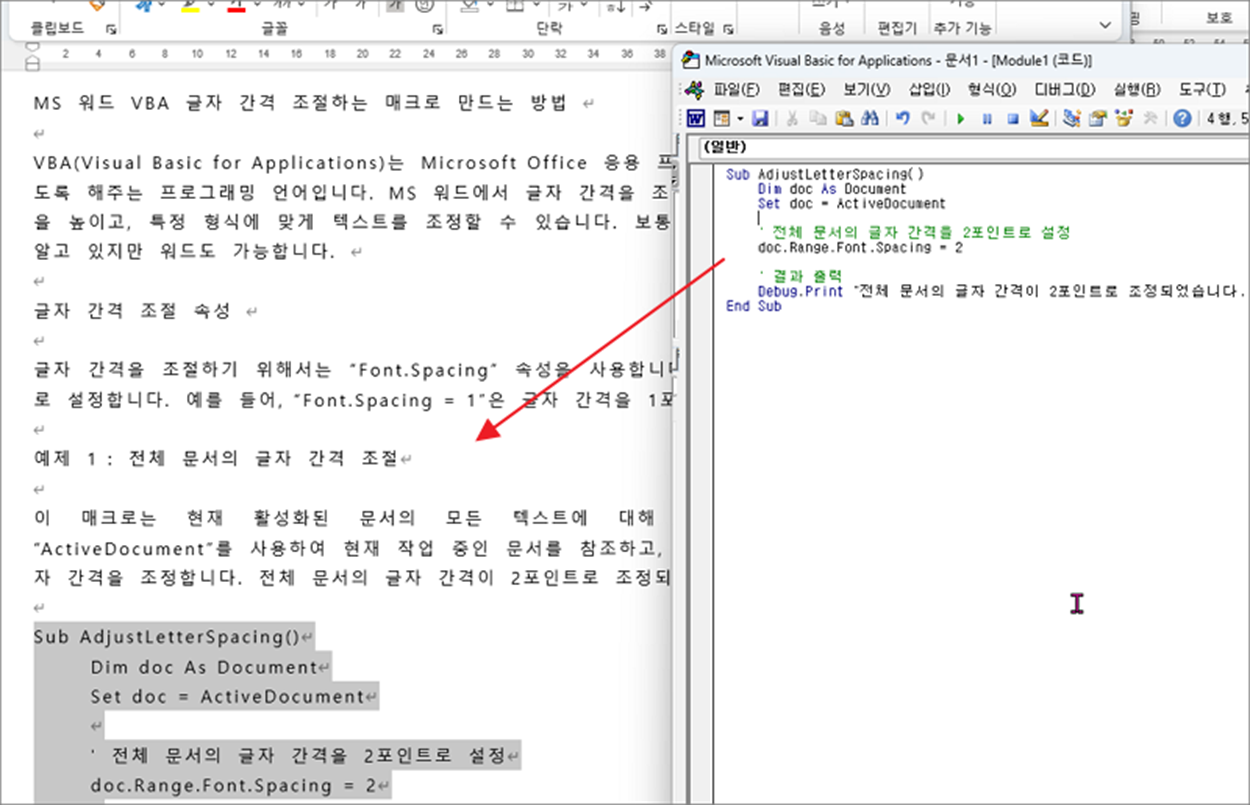Run the macro with the green play icon
The width and height of the screenshot is (1250, 805).
(x=960, y=118)
